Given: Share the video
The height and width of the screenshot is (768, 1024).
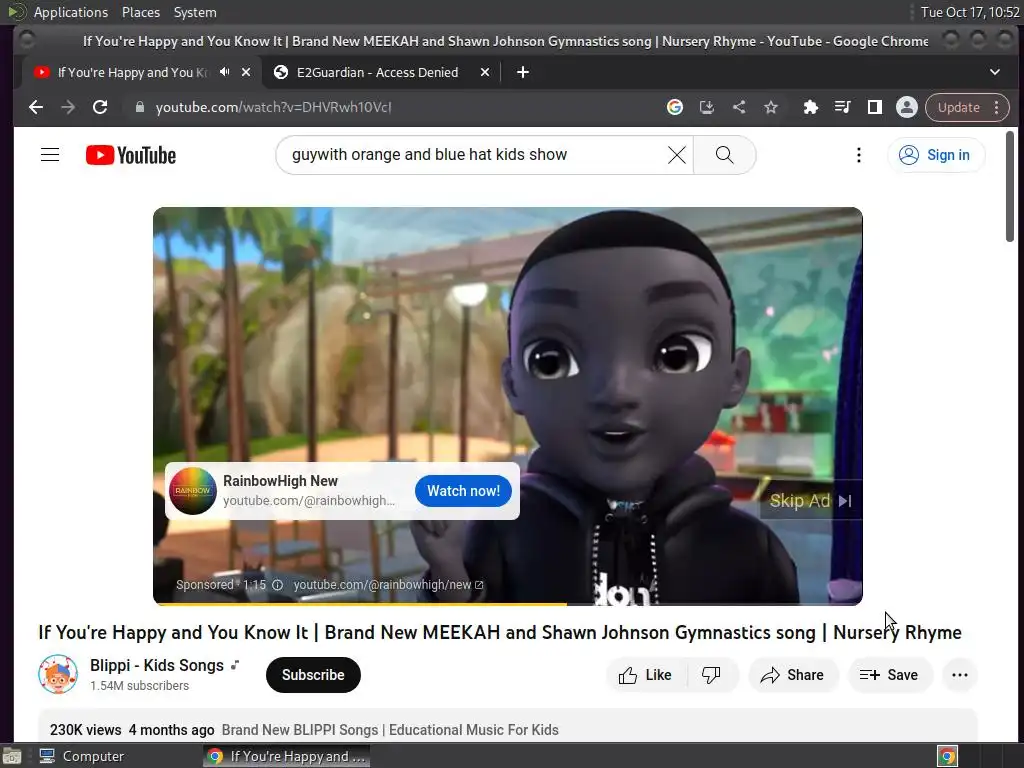Looking at the screenshot, I should tap(793, 675).
